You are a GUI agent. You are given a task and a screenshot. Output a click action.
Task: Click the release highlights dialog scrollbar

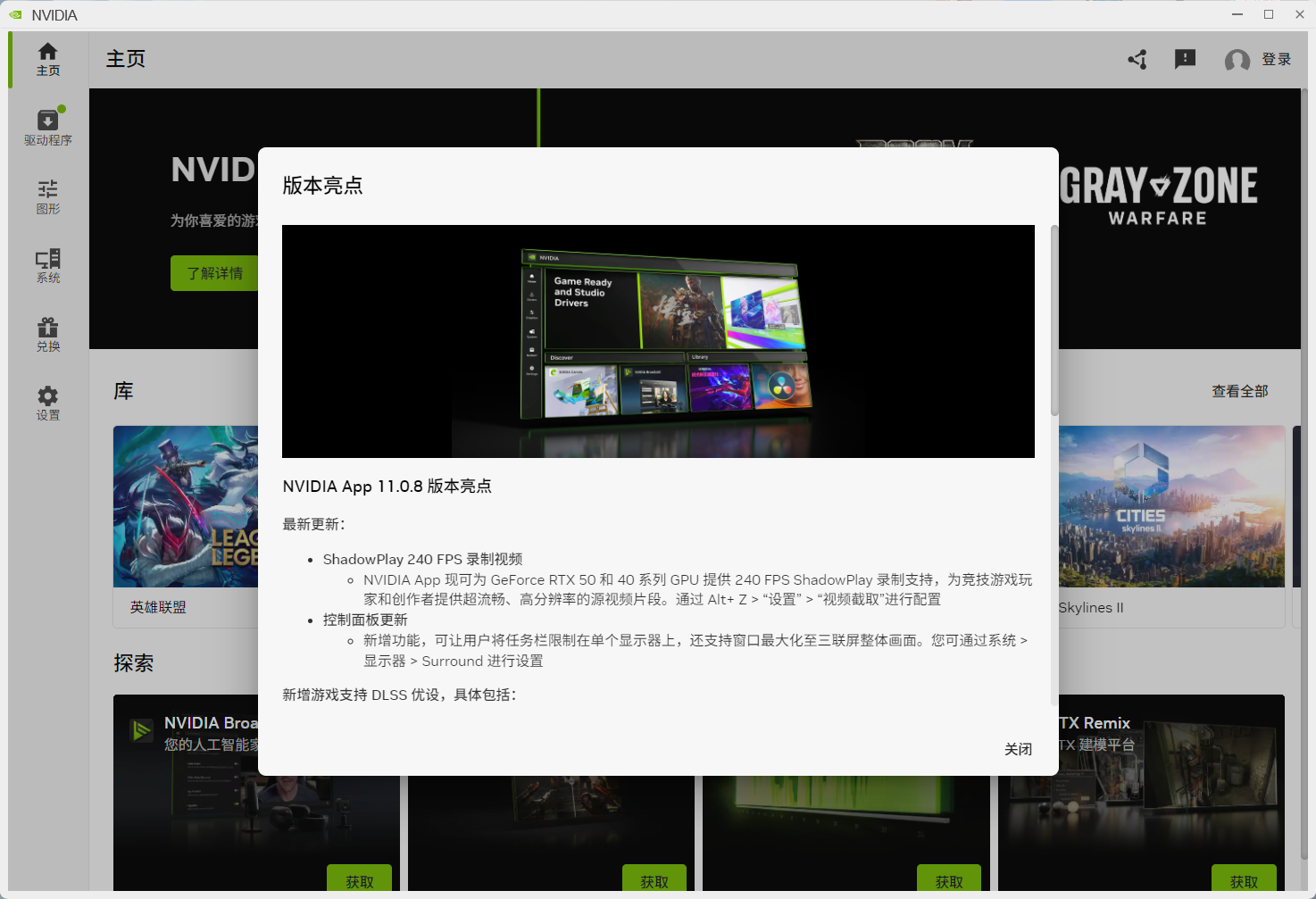click(x=1054, y=320)
